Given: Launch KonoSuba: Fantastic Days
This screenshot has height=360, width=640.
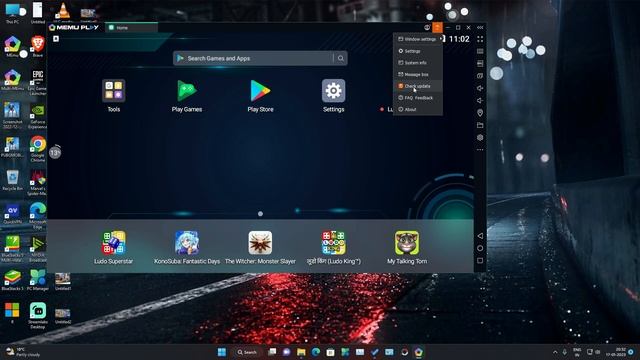Looking at the screenshot, I should pyautogui.click(x=187, y=242).
